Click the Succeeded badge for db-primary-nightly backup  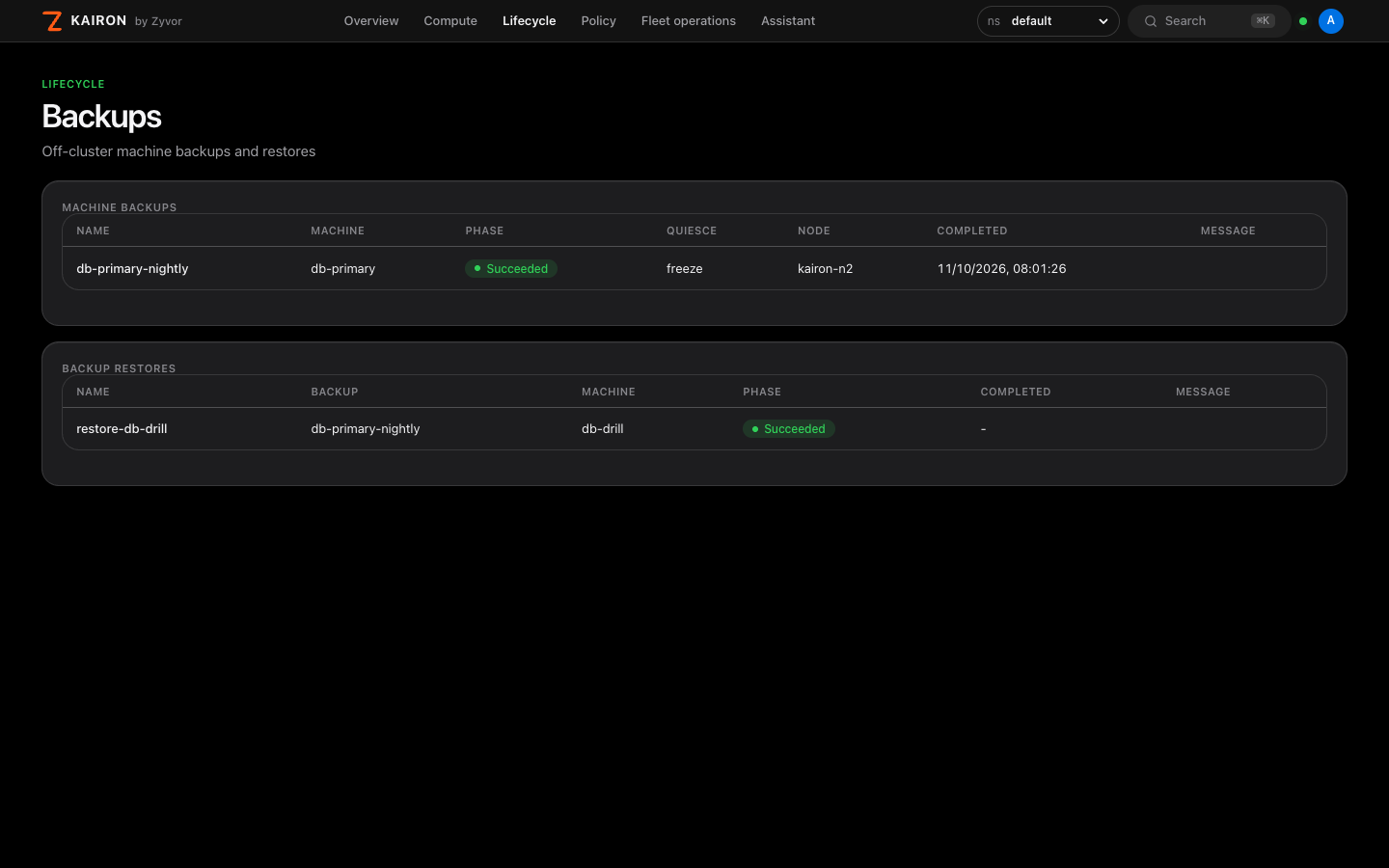[511, 269]
